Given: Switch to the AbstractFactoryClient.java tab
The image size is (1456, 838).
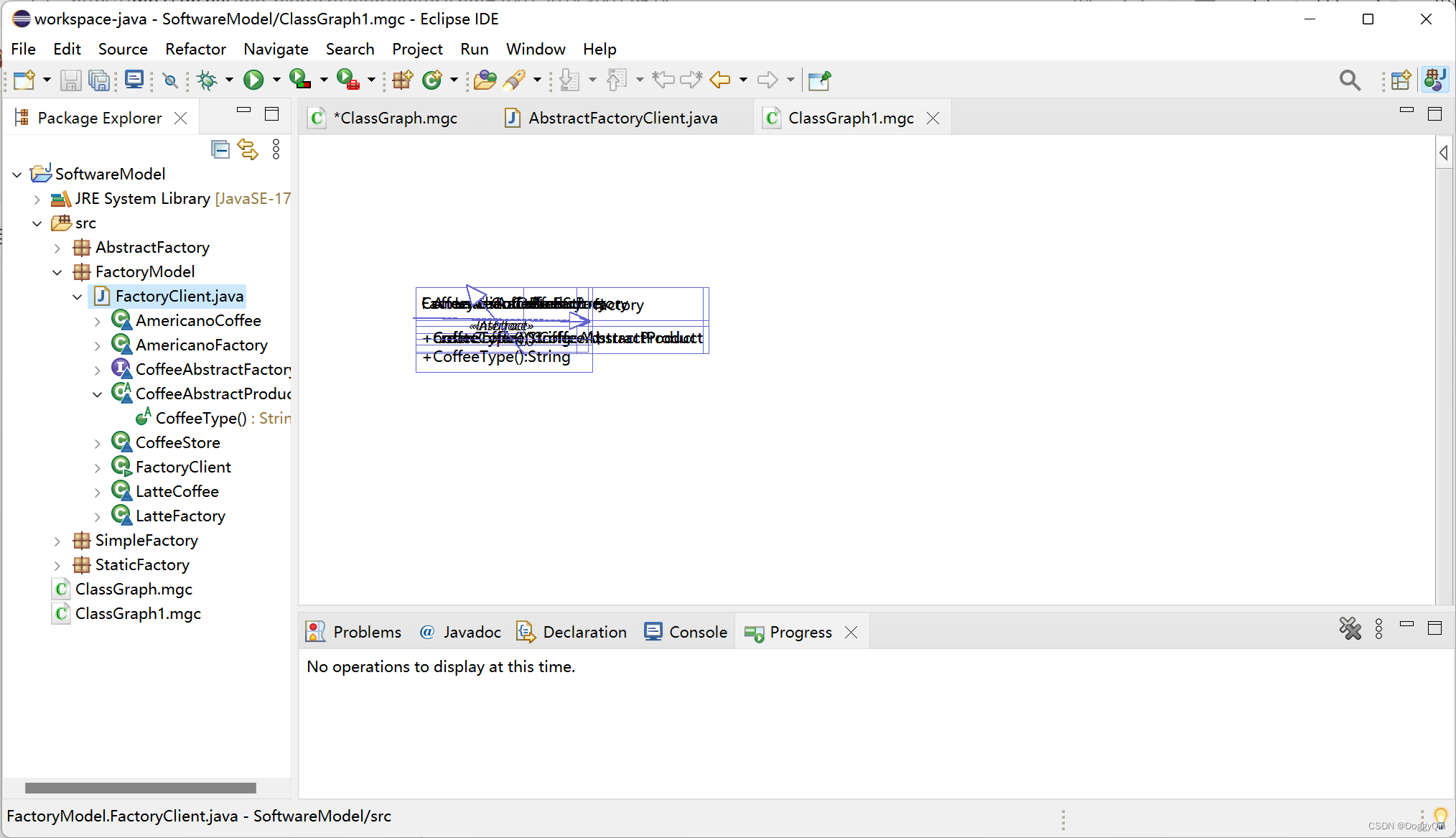Looking at the screenshot, I should tap(622, 118).
